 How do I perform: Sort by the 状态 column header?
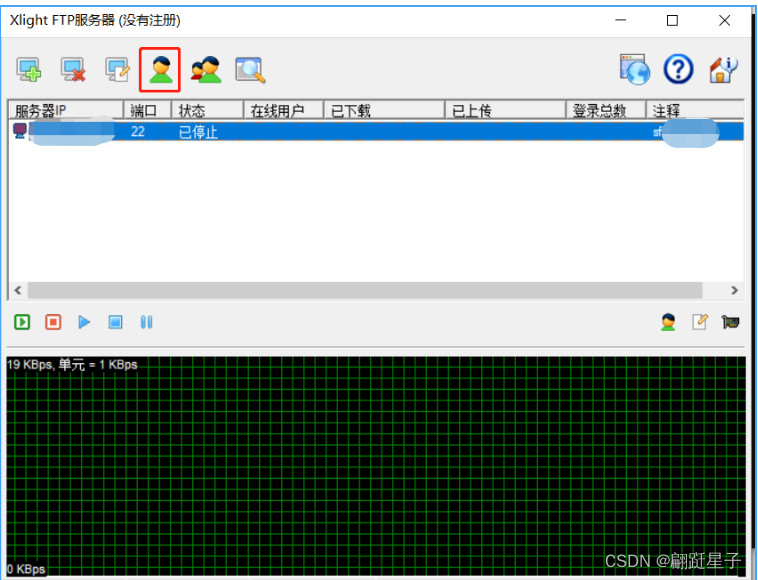tap(208, 111)
